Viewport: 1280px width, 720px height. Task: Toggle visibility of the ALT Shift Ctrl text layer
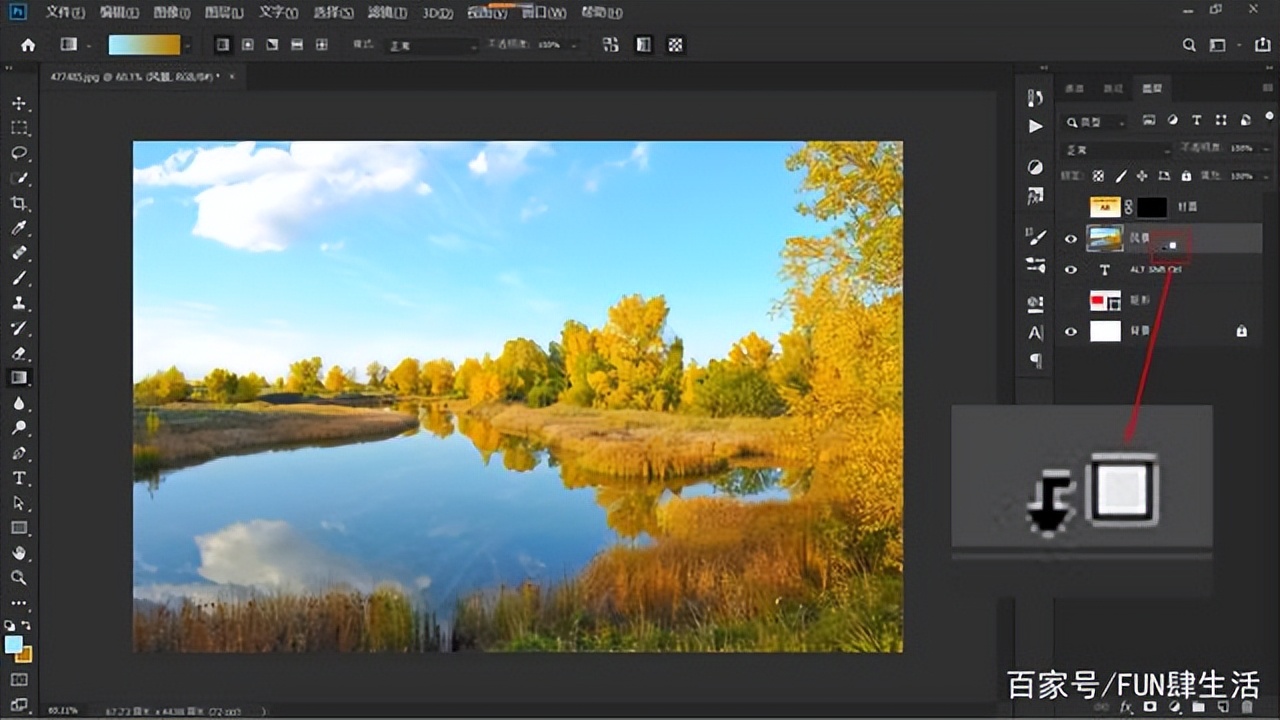pos(1071,270)
